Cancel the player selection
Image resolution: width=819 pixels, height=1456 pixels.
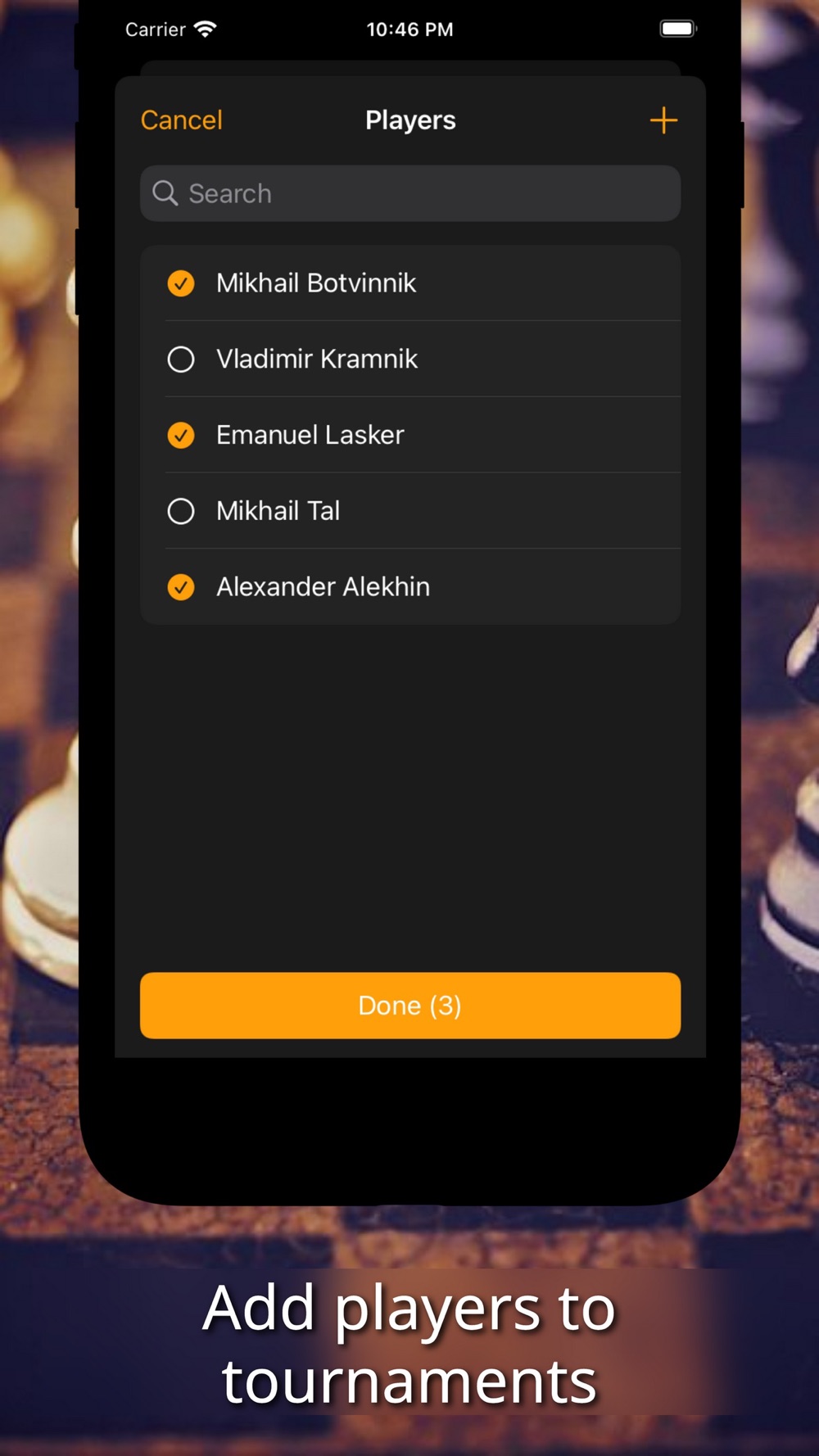(182, 120)
